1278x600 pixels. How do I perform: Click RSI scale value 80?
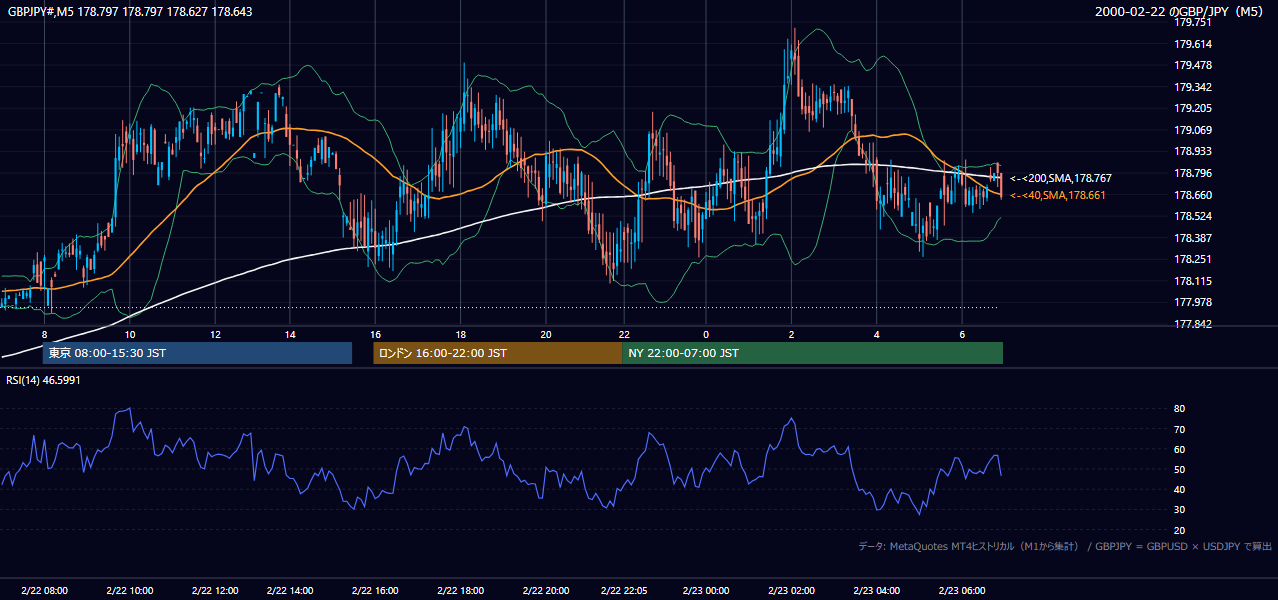[x=1180, y=409]
